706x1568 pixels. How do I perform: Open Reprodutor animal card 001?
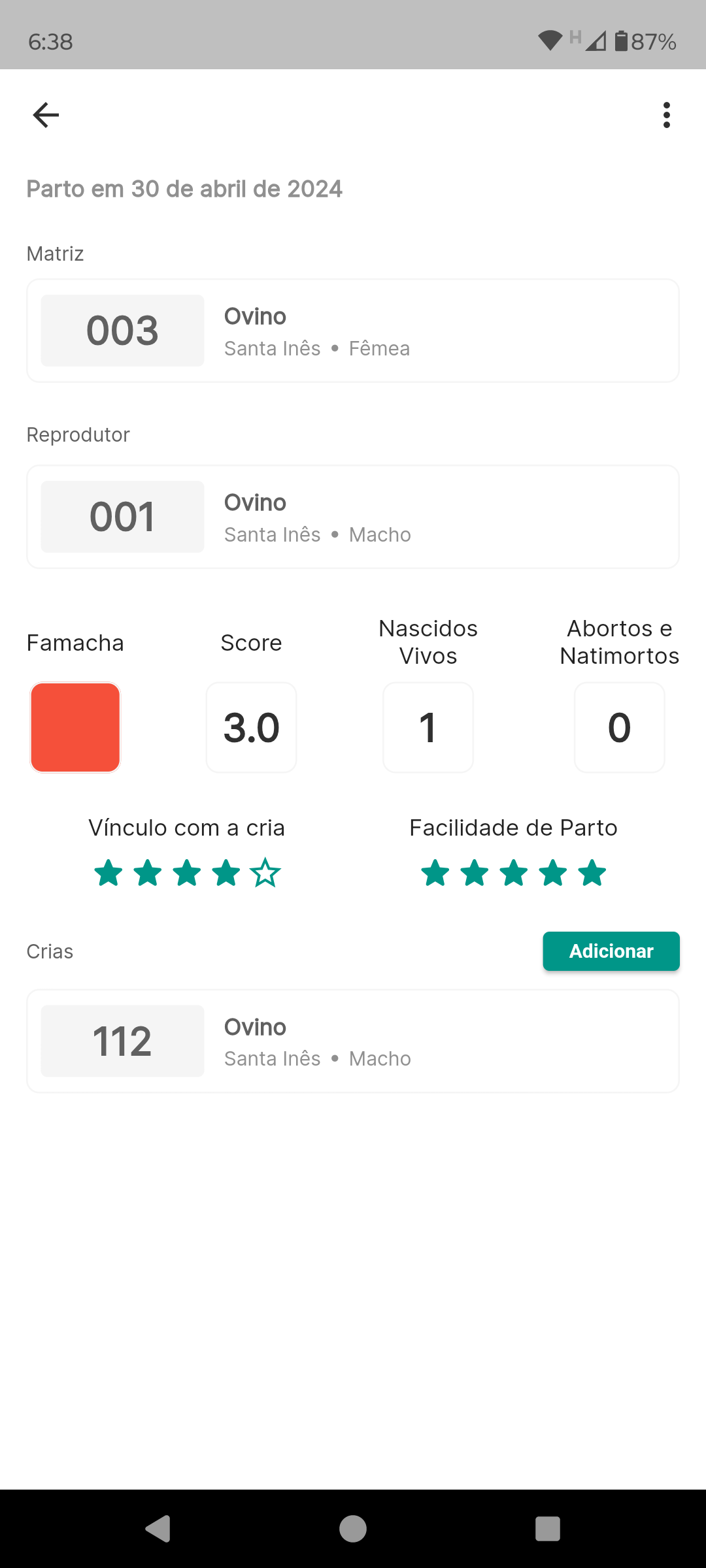click(x=353, y=517)
